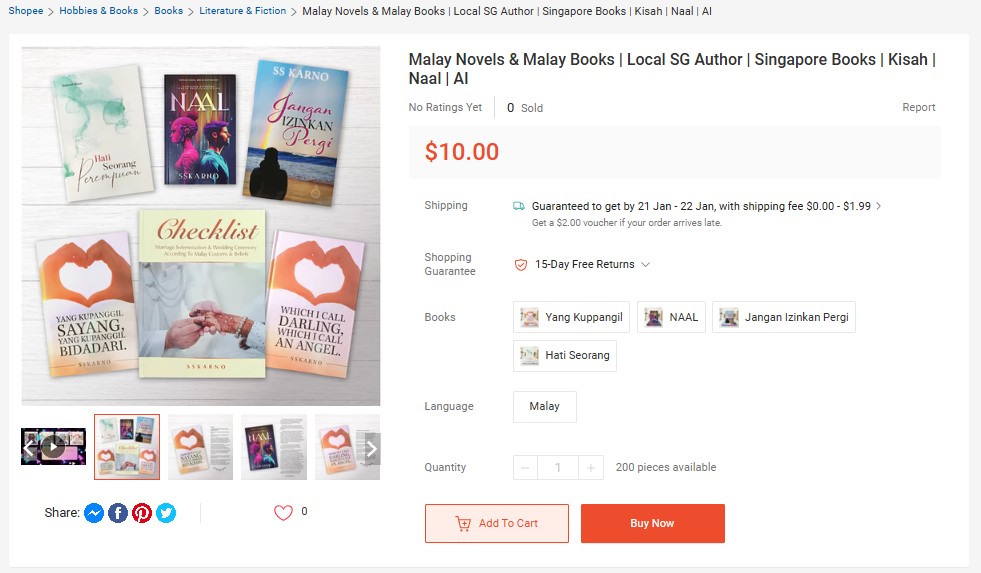The width and height of the screenshot is (981, 573).
Task: Share on Pinterest icon
Action: tap(142, 513)
